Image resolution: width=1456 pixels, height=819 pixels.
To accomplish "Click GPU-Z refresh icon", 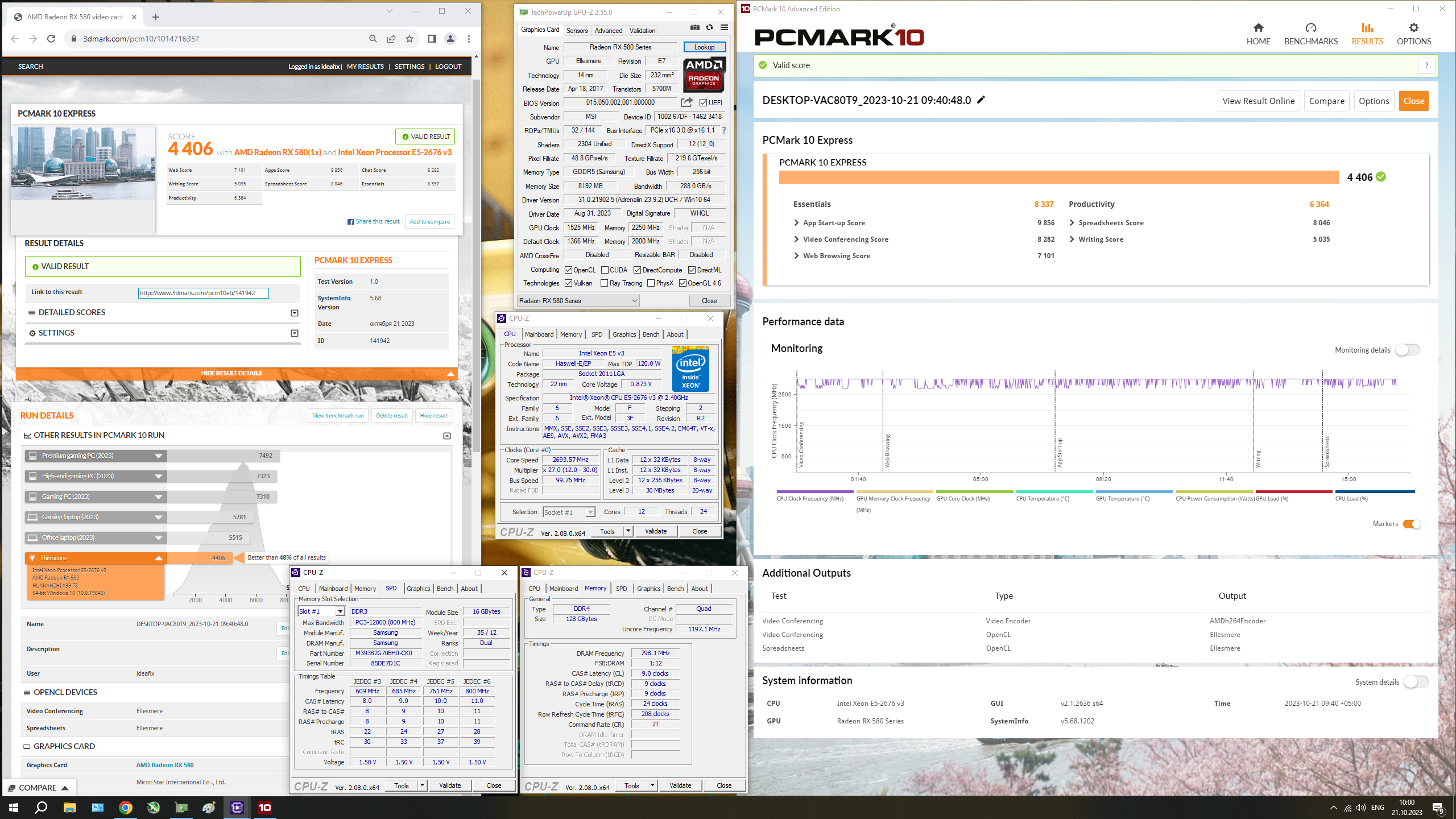I will point(709,28).
